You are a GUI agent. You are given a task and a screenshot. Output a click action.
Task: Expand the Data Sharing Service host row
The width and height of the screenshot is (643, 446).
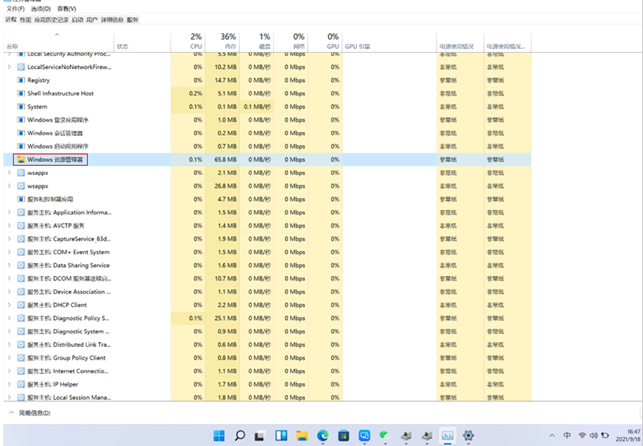pos(9,265)
